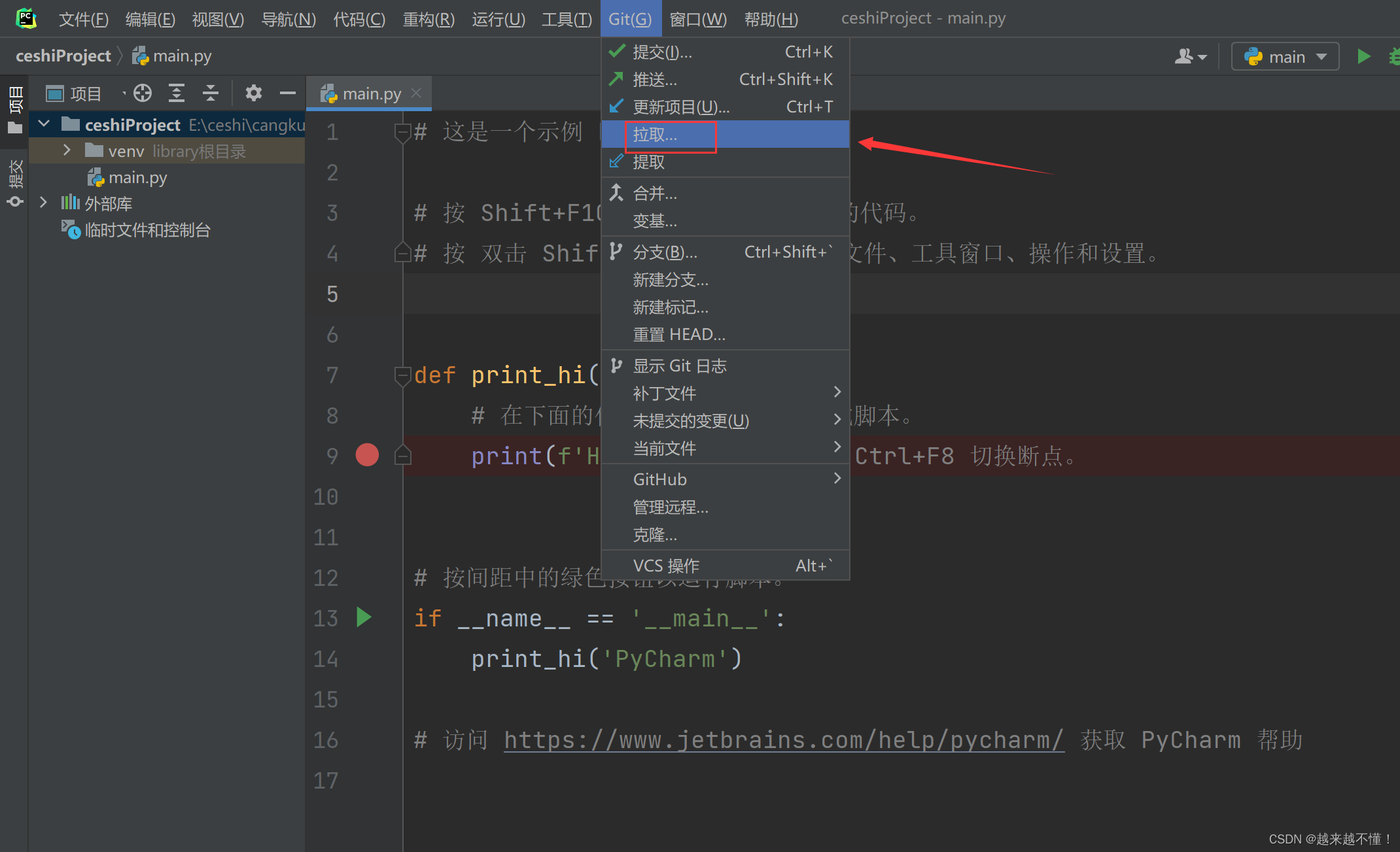The width and height of the screenshot is (1400, 852).
Task: Open the 导航(N) menu
Action: point(289,19)
